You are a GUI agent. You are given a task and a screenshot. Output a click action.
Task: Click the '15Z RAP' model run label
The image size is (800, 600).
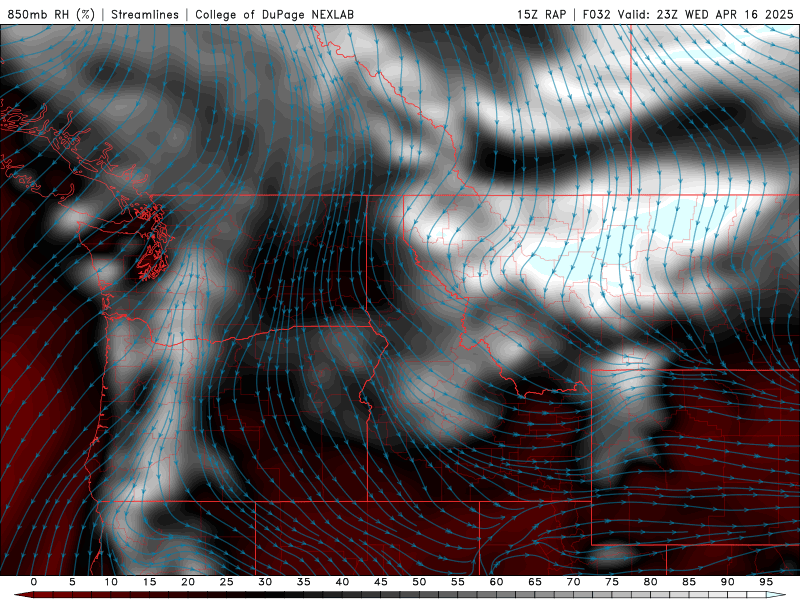click(541, 14)
